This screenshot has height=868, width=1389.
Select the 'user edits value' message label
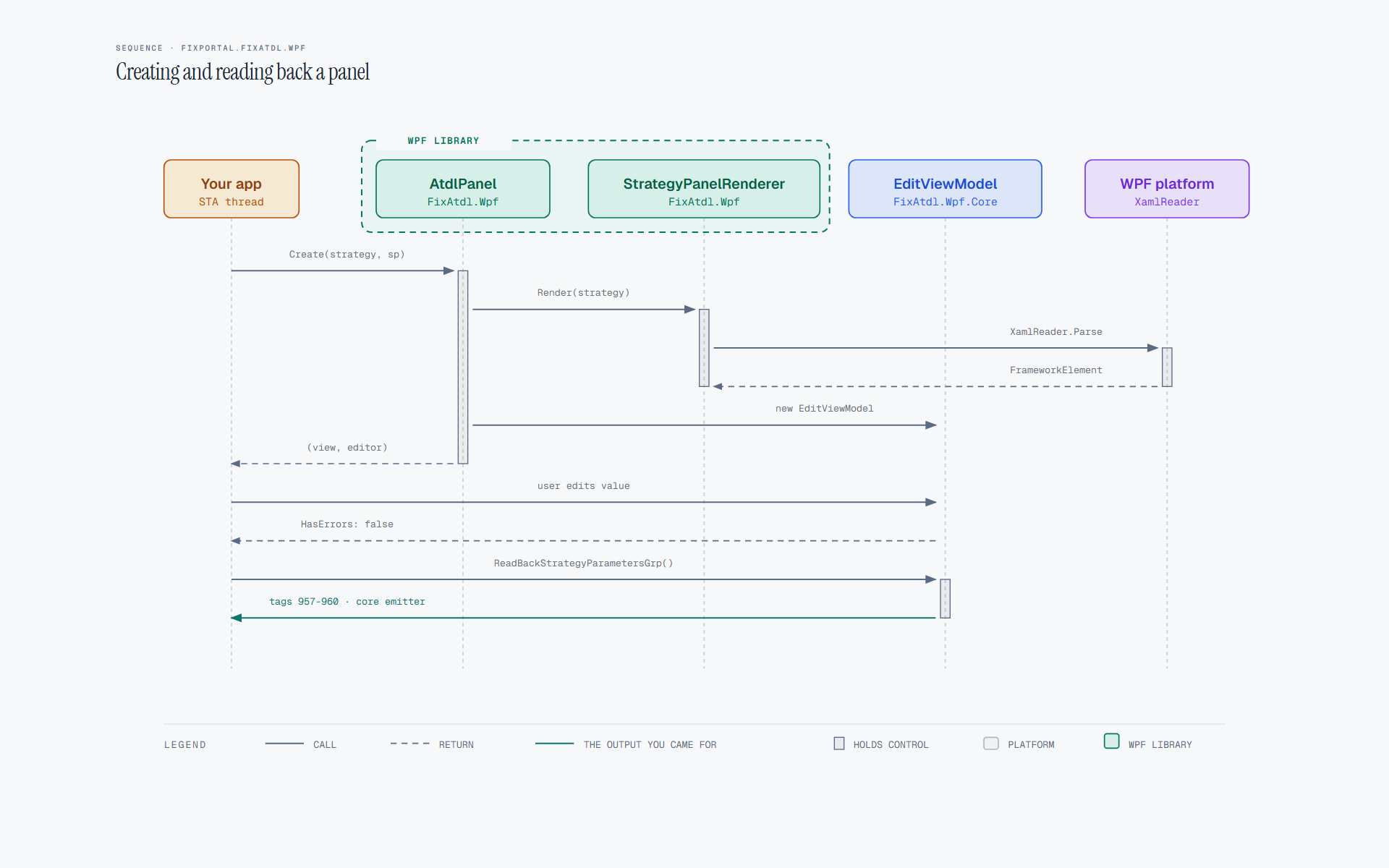[583, 486]
